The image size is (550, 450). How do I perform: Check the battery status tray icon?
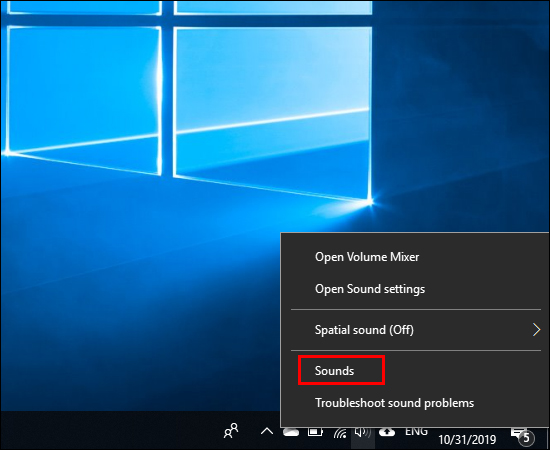[x=315, y=432]
